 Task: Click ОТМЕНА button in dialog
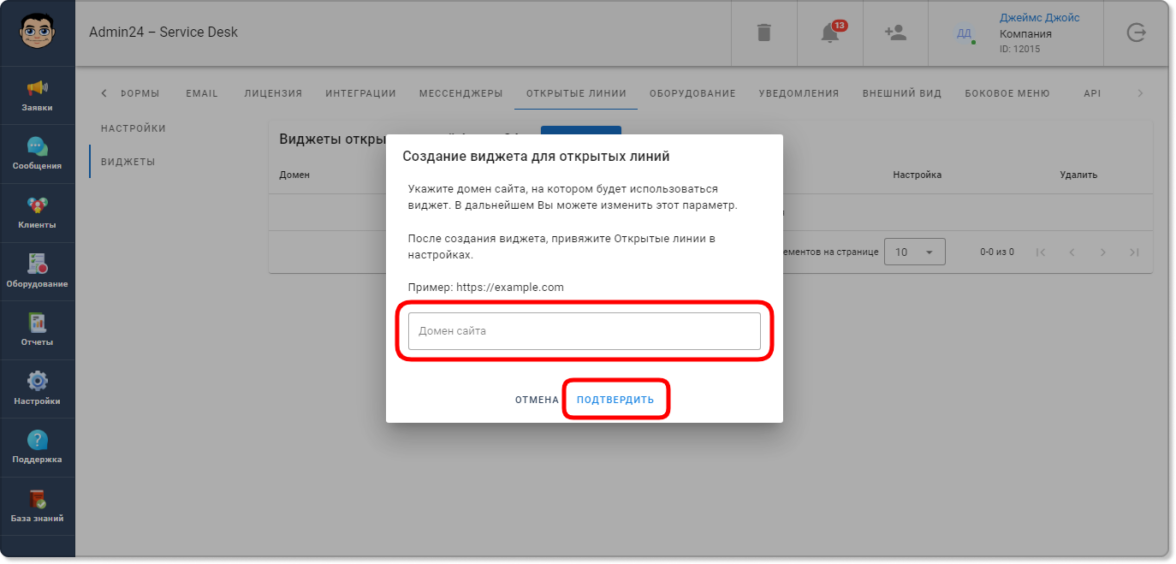tap(536, 400)
